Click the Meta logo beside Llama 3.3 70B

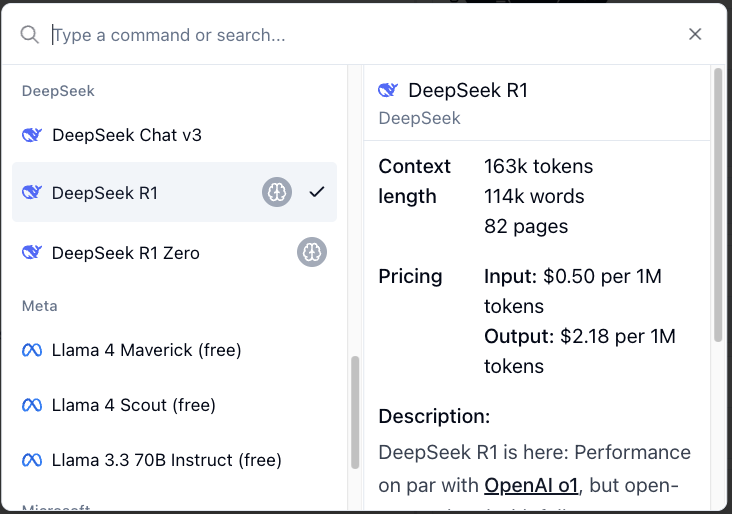click(32, 460)
